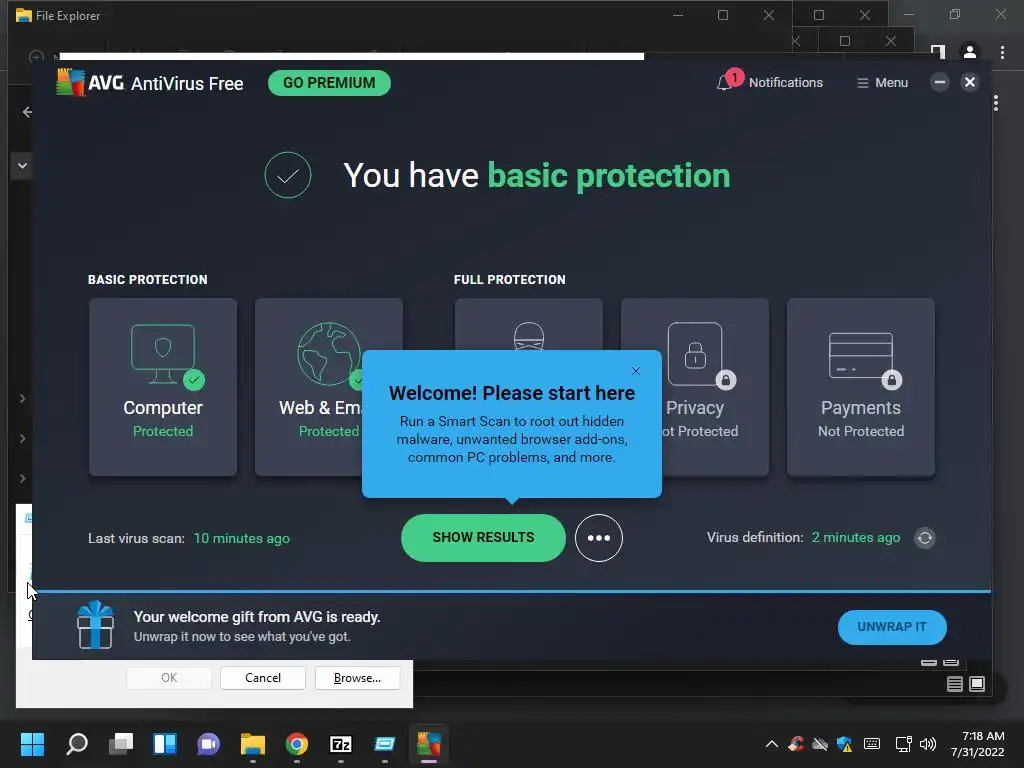Viewport: 1024px width, 768px height.
Task: Open Chat app on taskbar
Action: tap(208, 744)
